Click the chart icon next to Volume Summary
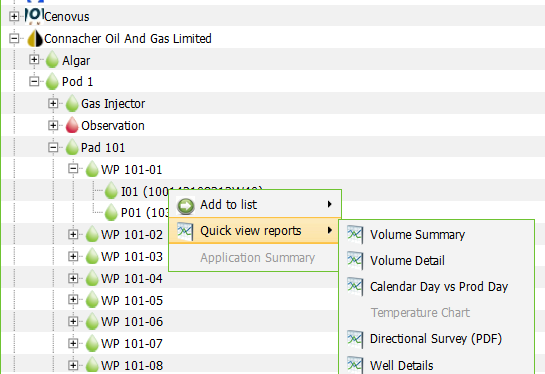The width and height of the screenshot is (545, 374). coord(355,235)
